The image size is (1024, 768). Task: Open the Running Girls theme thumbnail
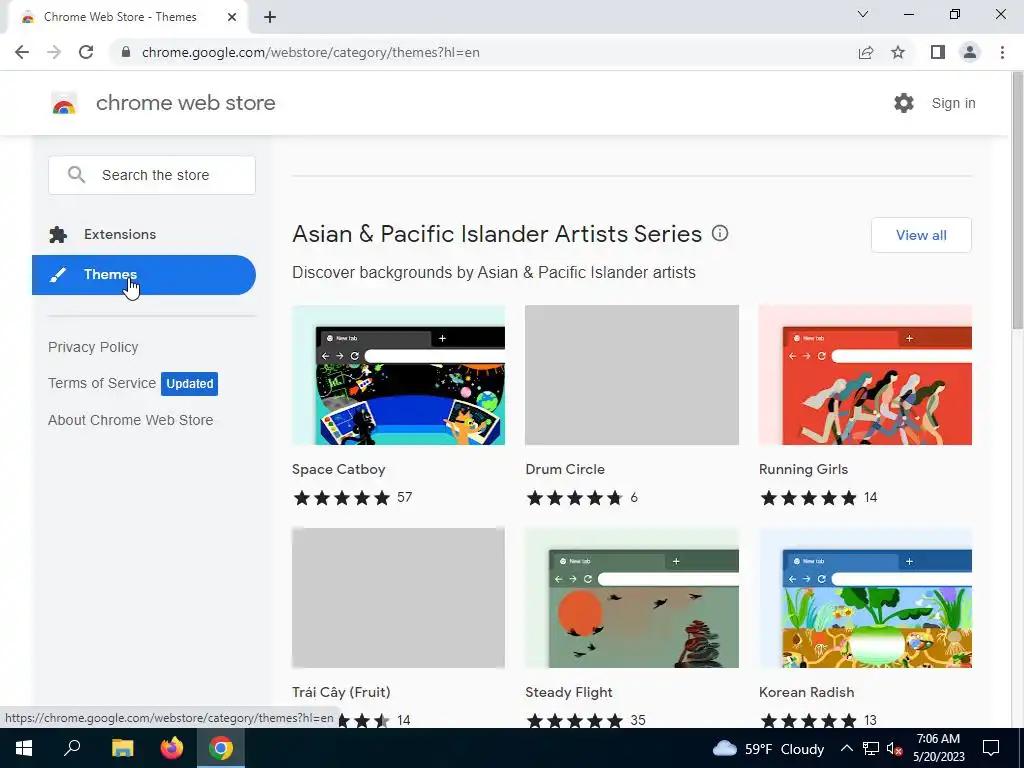point(865,375)
